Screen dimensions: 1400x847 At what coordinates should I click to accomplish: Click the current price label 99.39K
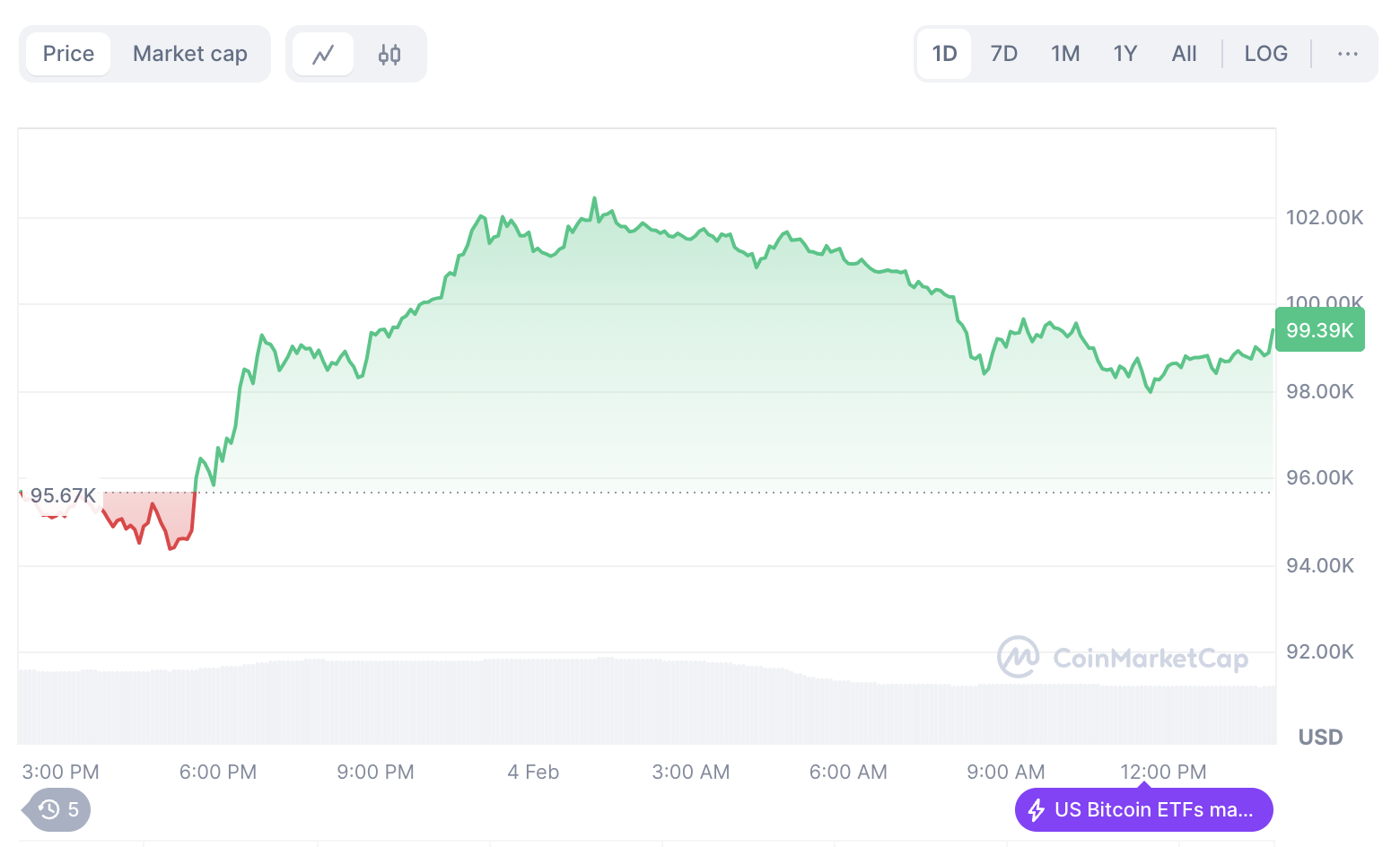tap(1319, 330)
